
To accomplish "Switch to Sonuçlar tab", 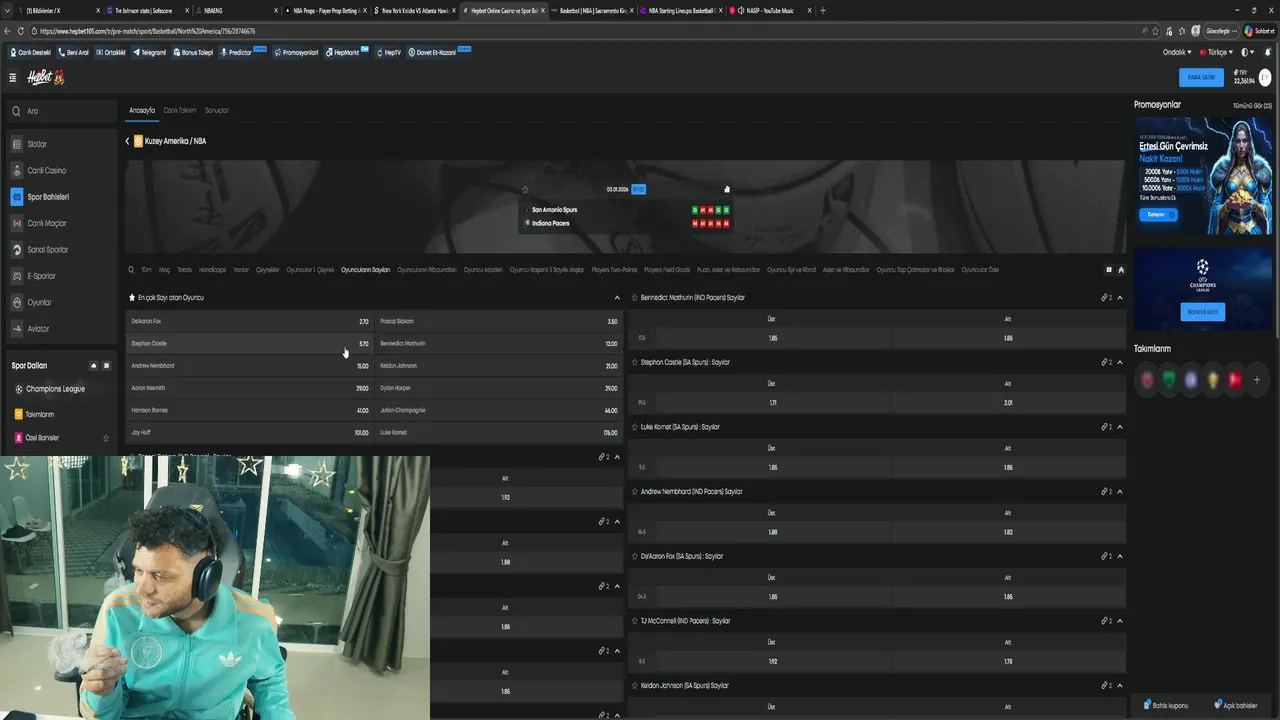I will (217, 110).
